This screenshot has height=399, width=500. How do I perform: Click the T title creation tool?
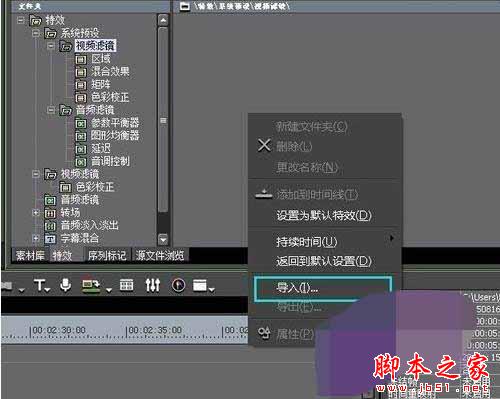(x=40, y=285)
